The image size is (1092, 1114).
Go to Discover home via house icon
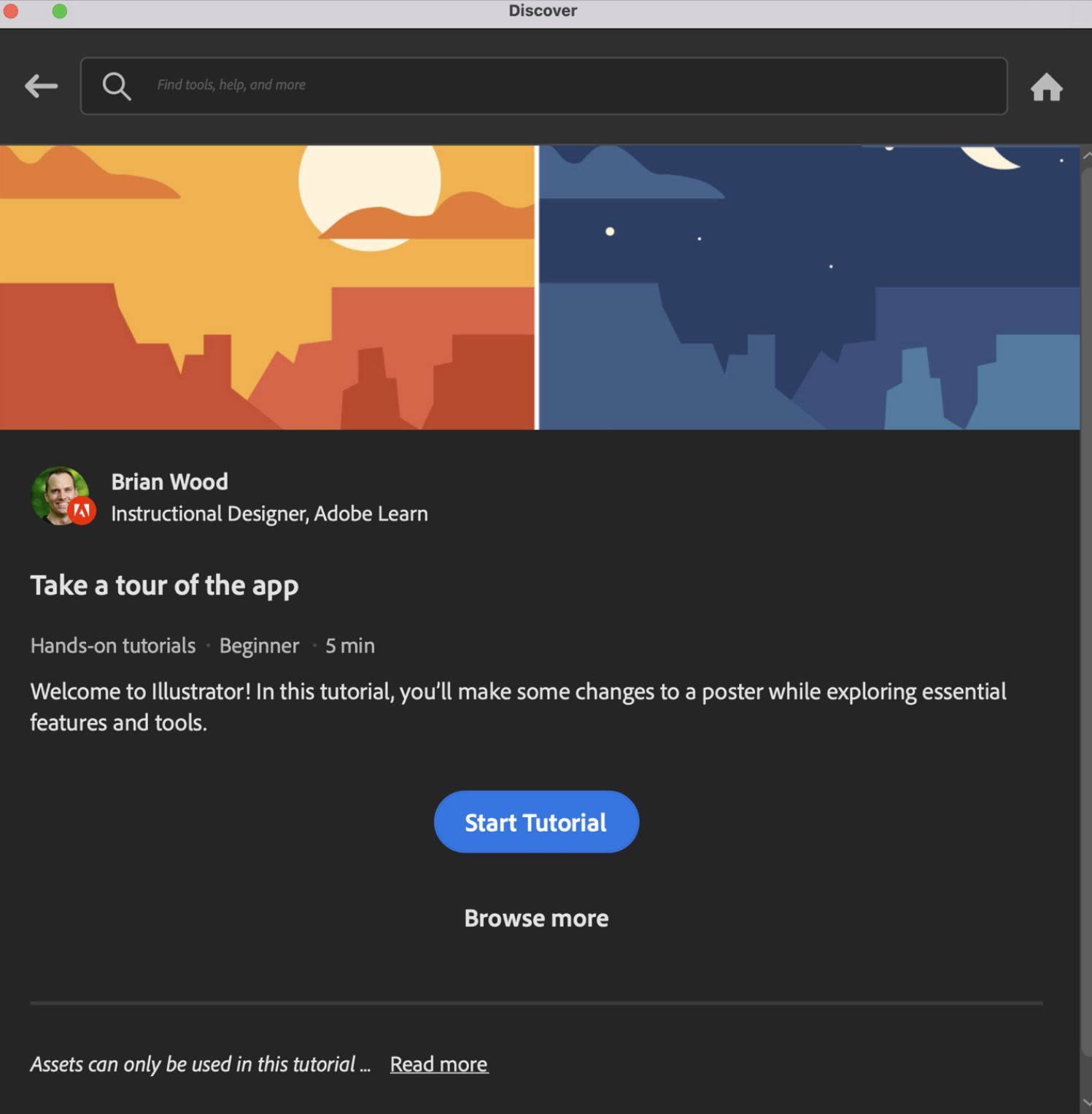point(1046,87)
